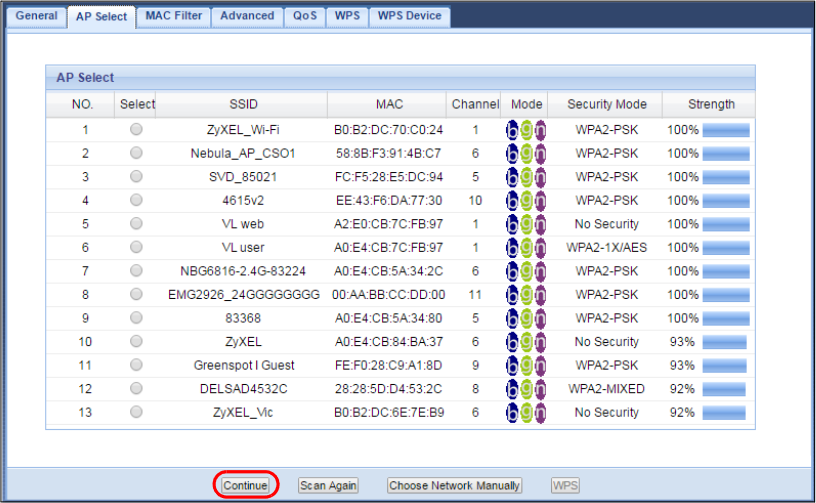
Task: Click the mode icon in the ZyXEL_Vic row
Action: pyautogui.click(x=526, y=412)
